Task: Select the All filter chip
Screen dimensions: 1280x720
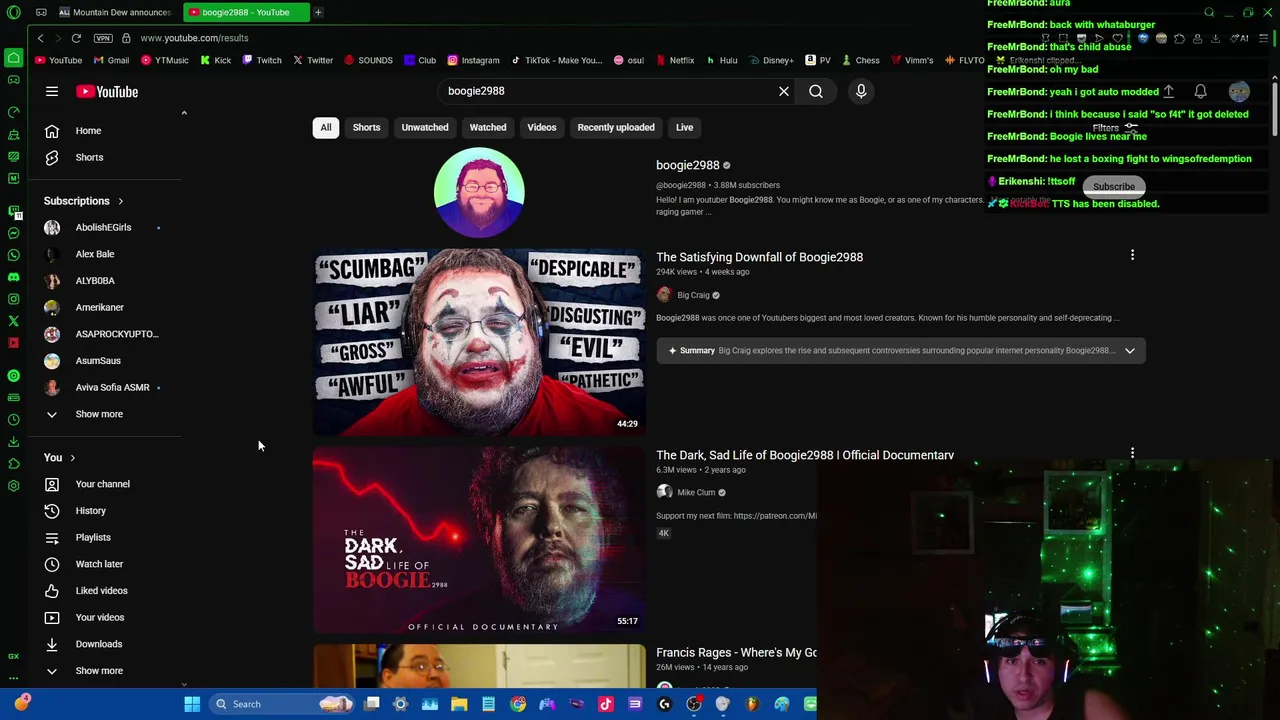Action: [325, 127]
